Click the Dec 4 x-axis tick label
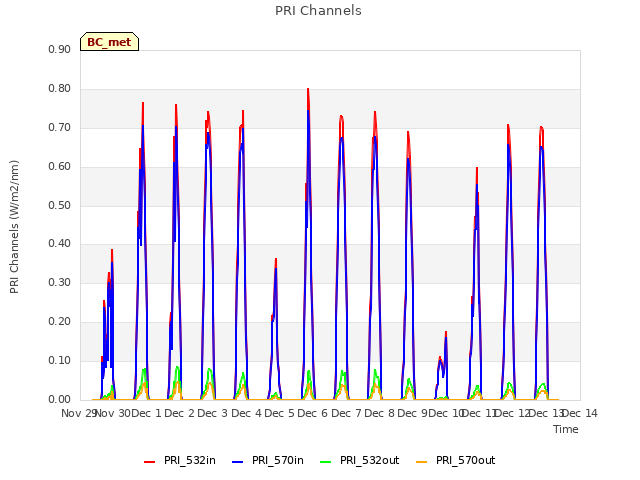This screenshot has height=480, width=640. 247,413
